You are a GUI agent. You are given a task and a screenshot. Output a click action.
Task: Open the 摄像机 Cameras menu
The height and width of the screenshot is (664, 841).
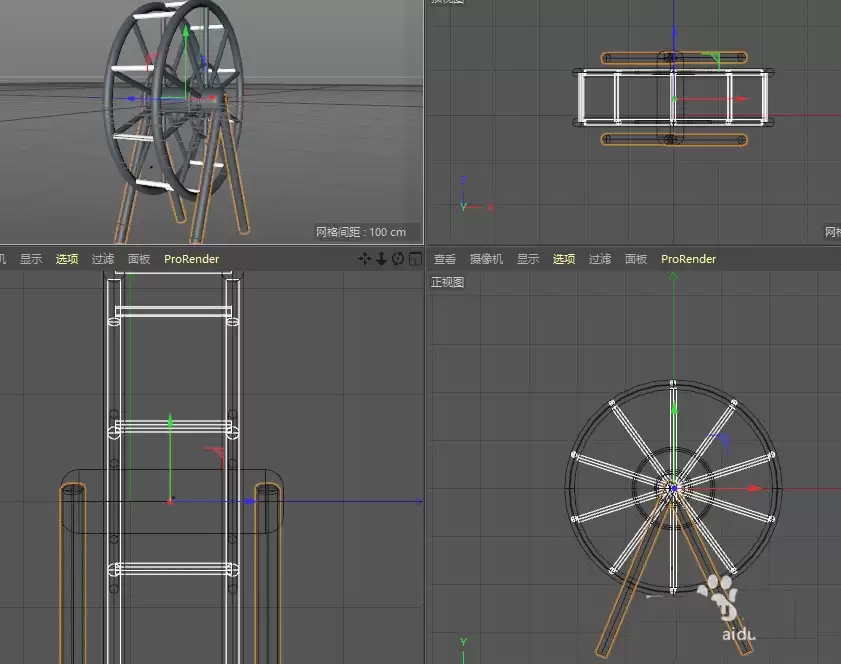tap(484, 258)
